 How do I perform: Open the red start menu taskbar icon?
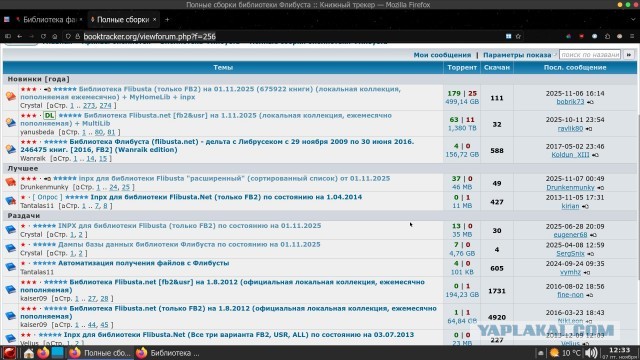9,353
